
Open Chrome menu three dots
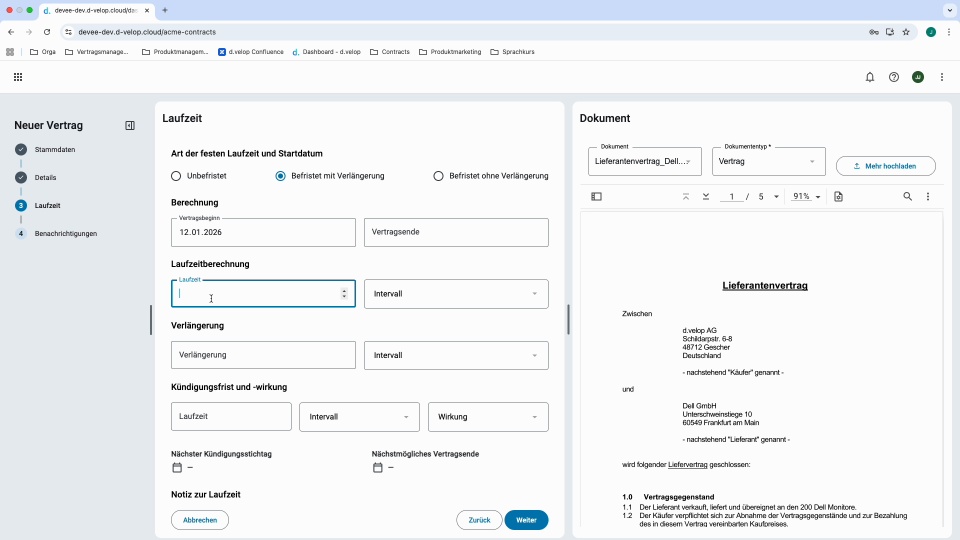pyautogui.click(x=949, y=32)
